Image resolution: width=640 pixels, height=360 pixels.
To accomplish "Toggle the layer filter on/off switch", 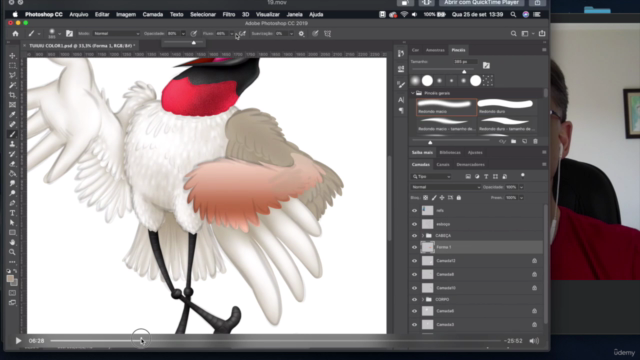I will click(x=522, y=176).
